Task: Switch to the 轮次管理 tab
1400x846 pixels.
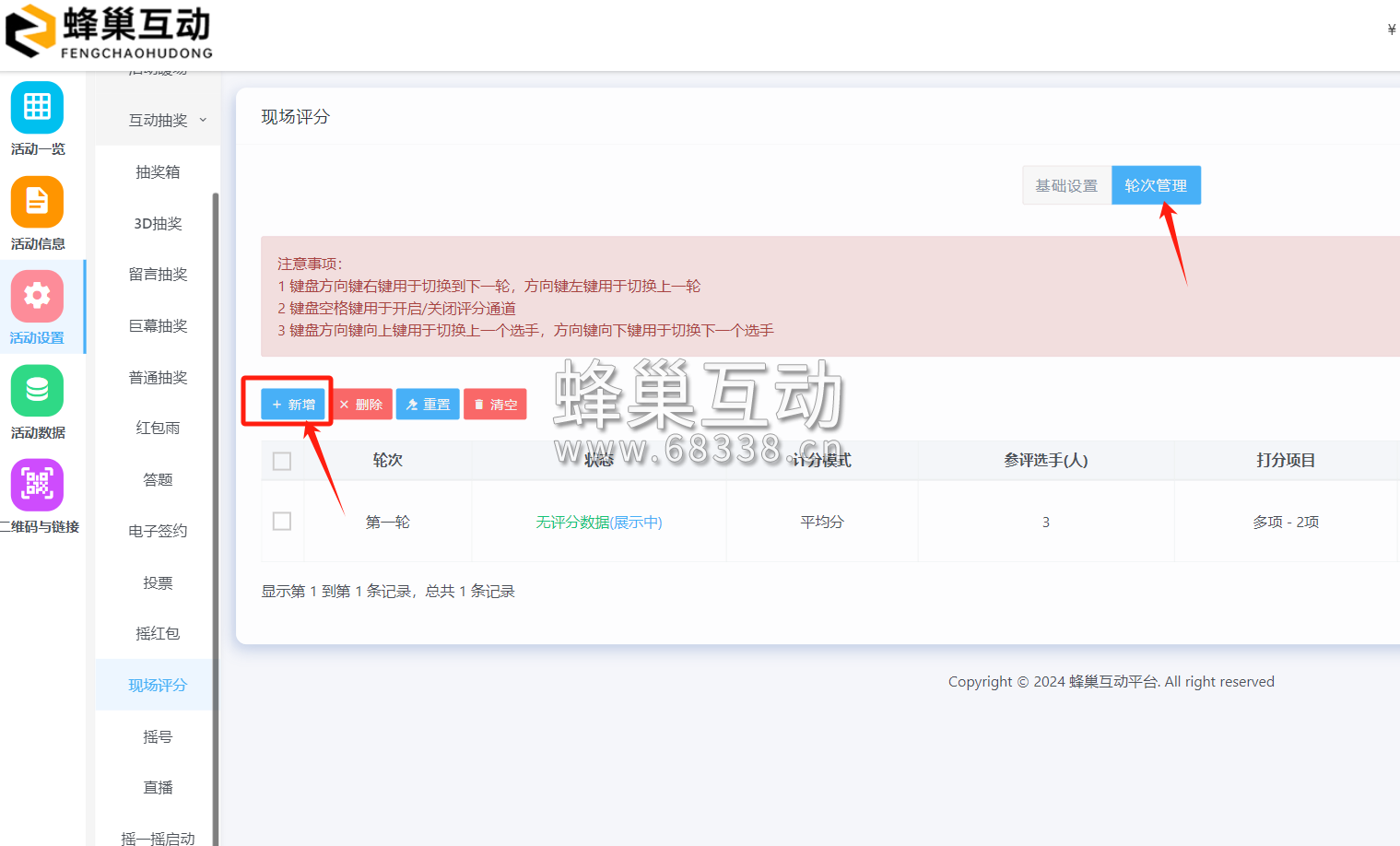Action: (x=1156, y=184)
